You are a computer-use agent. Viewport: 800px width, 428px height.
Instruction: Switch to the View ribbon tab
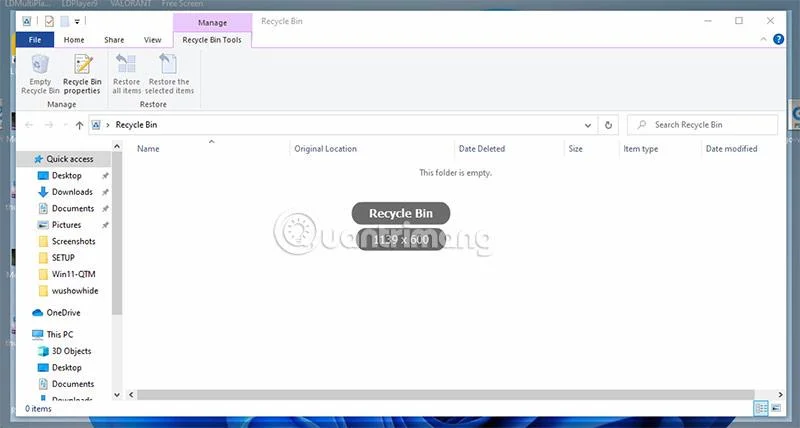(152, 40)
